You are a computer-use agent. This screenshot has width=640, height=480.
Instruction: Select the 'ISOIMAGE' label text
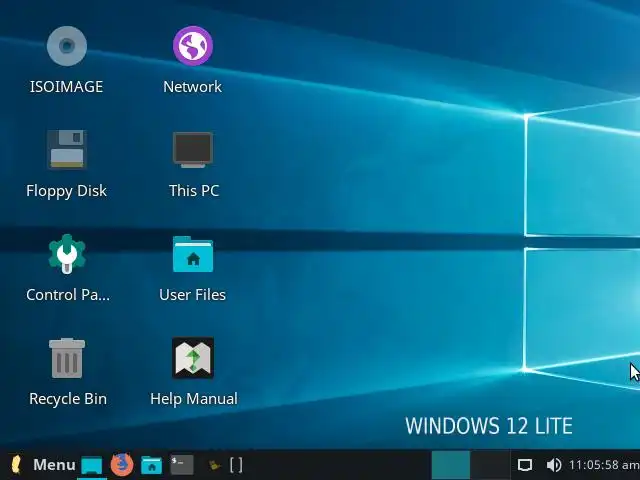(x=67, y=87)
